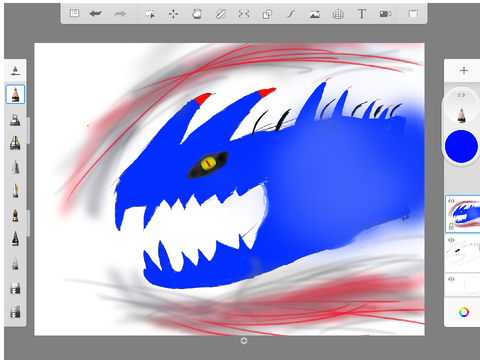Screen dimensions: 480x360
Task: Hide the blue dragon top layer
Action: click(x=451, y=201)
